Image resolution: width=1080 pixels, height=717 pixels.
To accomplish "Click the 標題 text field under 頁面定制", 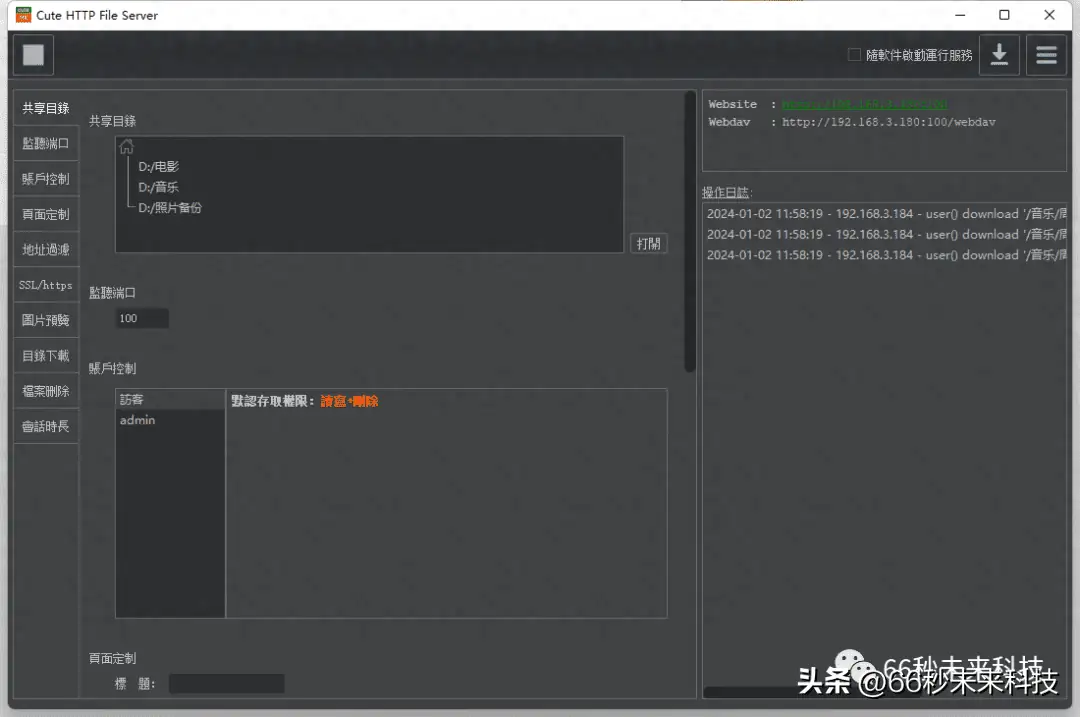I will point(226,683).
